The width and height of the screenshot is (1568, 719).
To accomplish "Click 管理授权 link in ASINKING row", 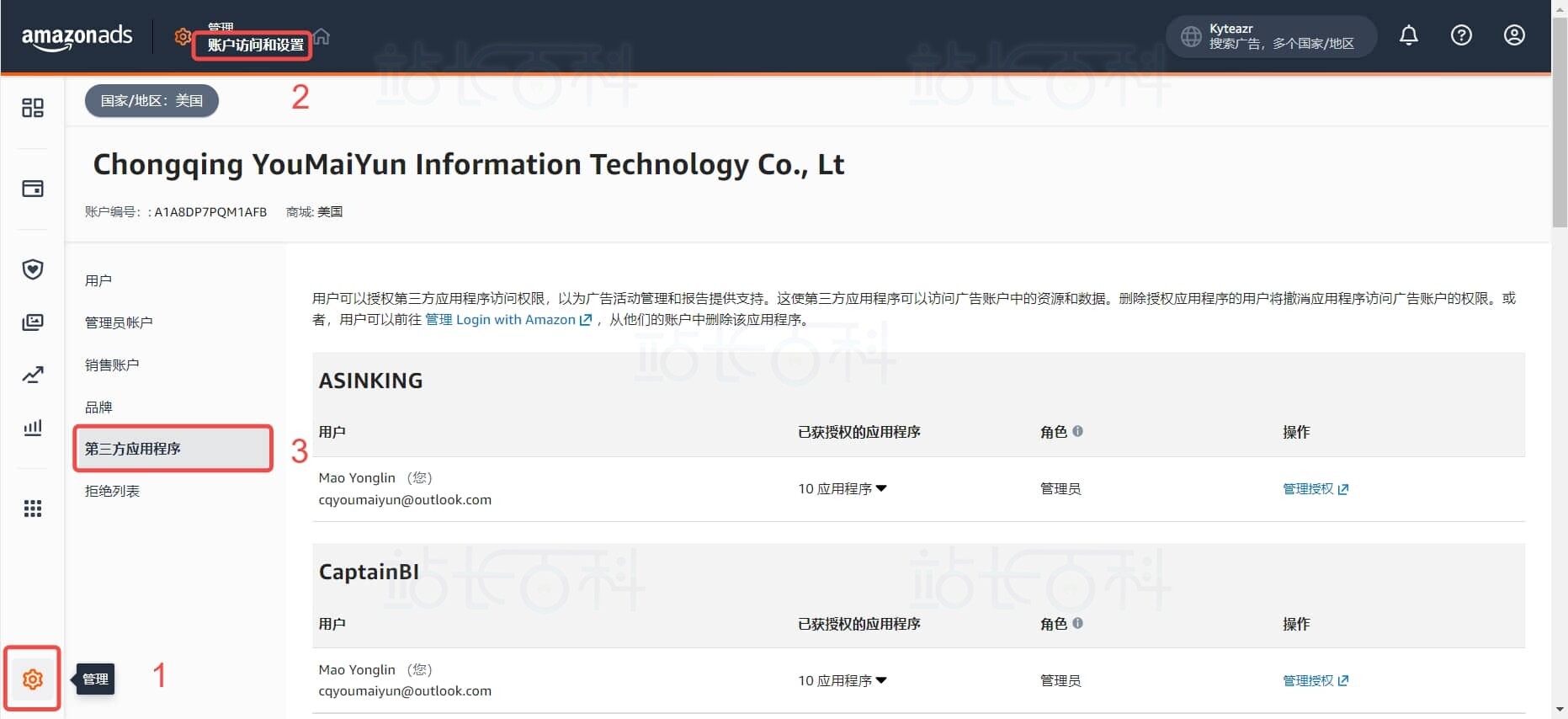I will (x=1316, y=489).
